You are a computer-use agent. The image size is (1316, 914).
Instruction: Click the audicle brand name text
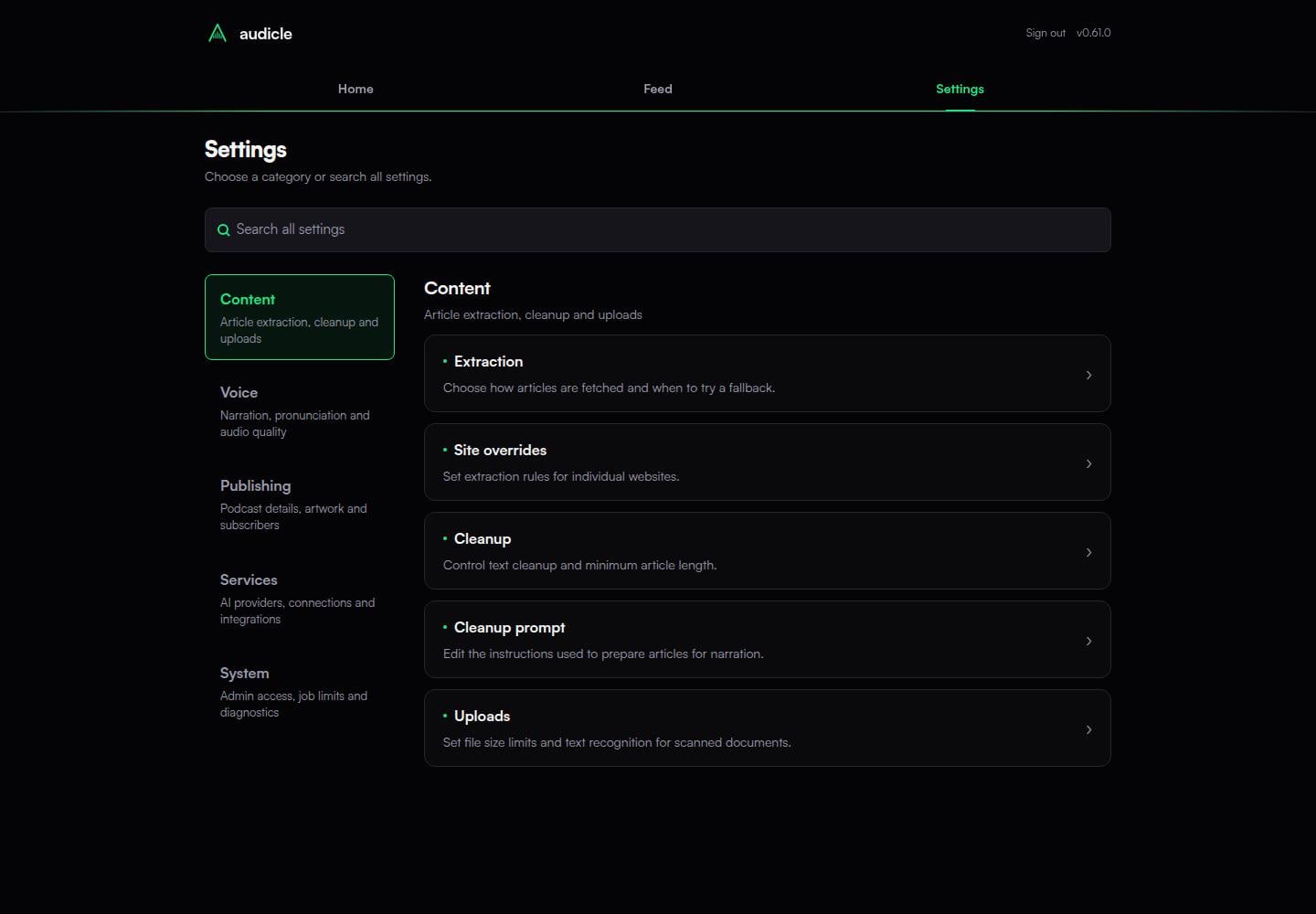coord(266,34)
